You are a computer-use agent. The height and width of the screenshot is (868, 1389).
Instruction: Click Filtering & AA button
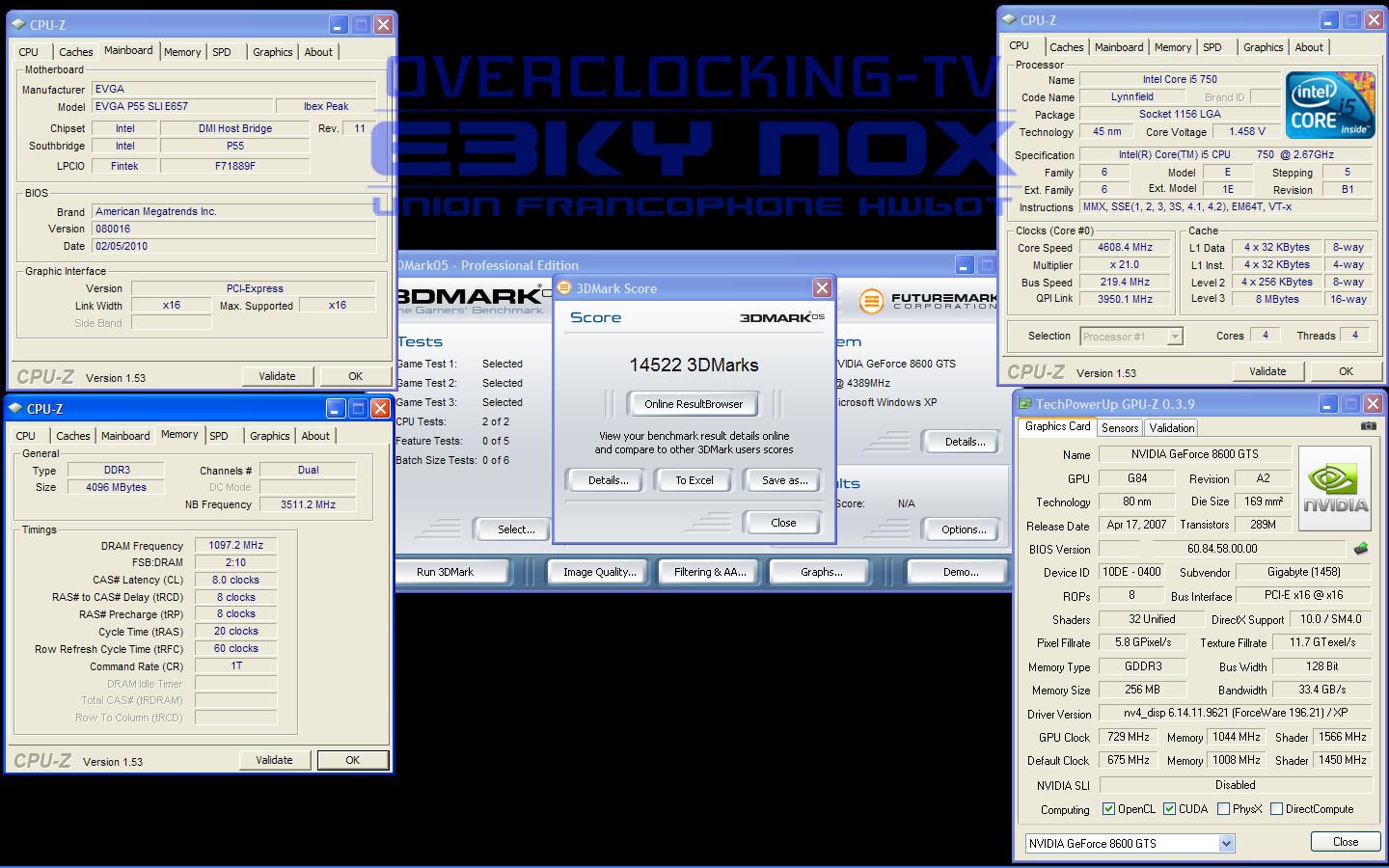710,572
